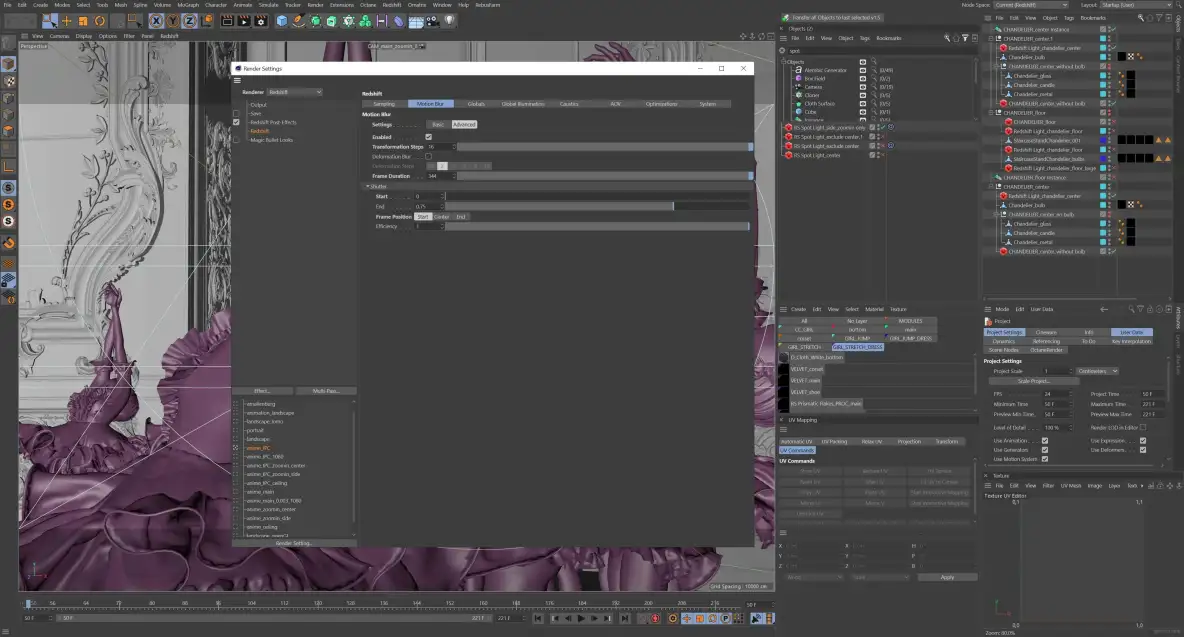The height and width of the screenshot is (637, 1184).
Task: Toggle Use Generators checkbox
Action: 1045,450
